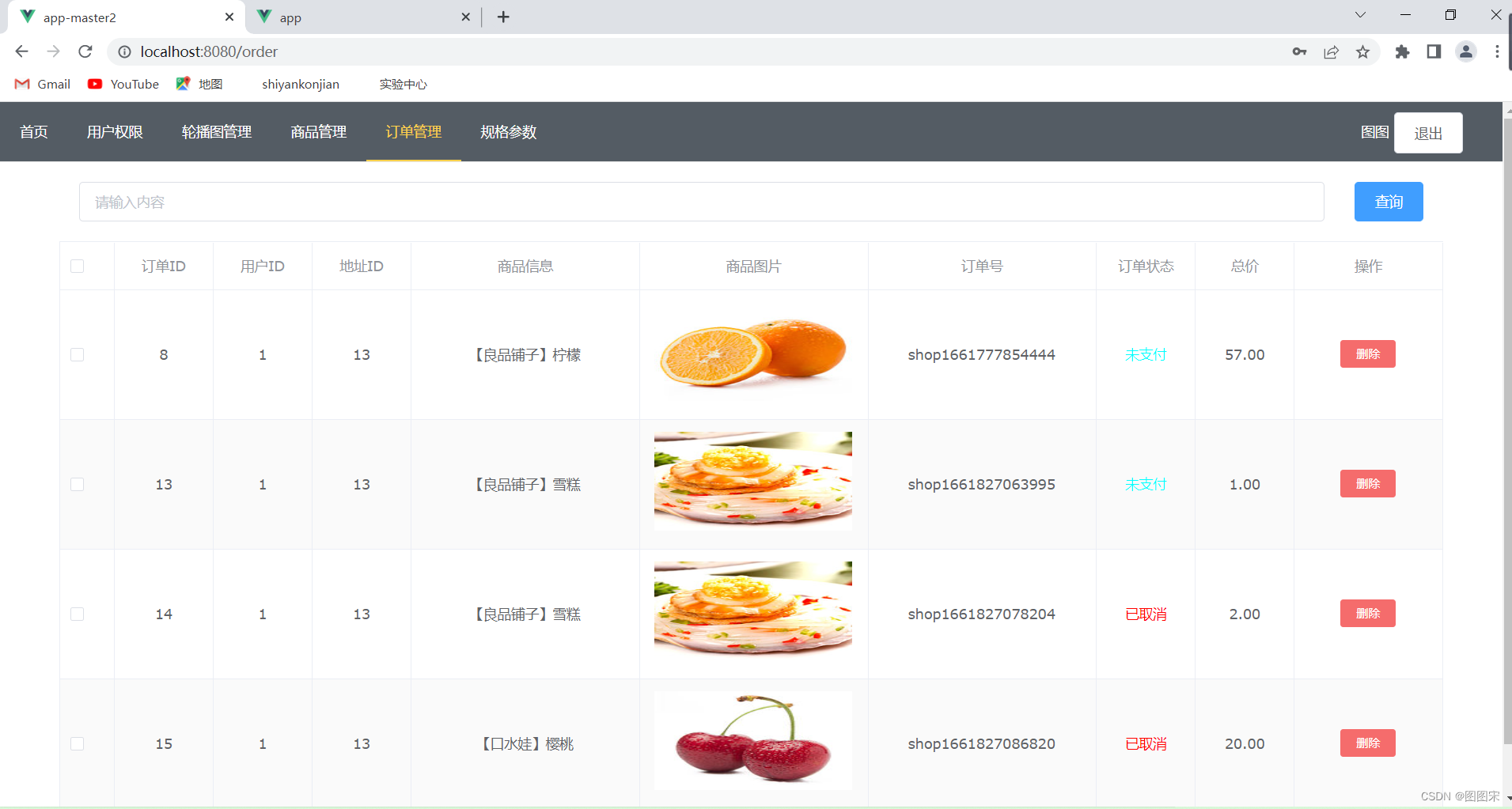Open the browser tab search chevron
The width and height of the screenshot is (1512, 809).
pyautogui.click(x=1360, y=14)
